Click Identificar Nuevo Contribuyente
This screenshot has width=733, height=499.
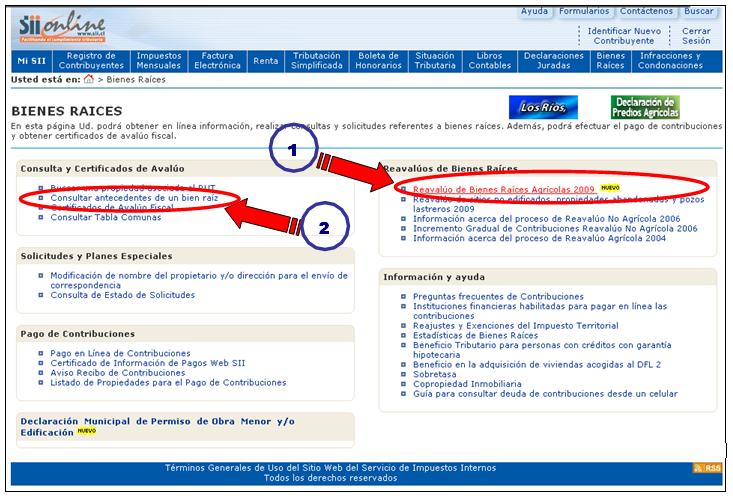coord(624,36)
